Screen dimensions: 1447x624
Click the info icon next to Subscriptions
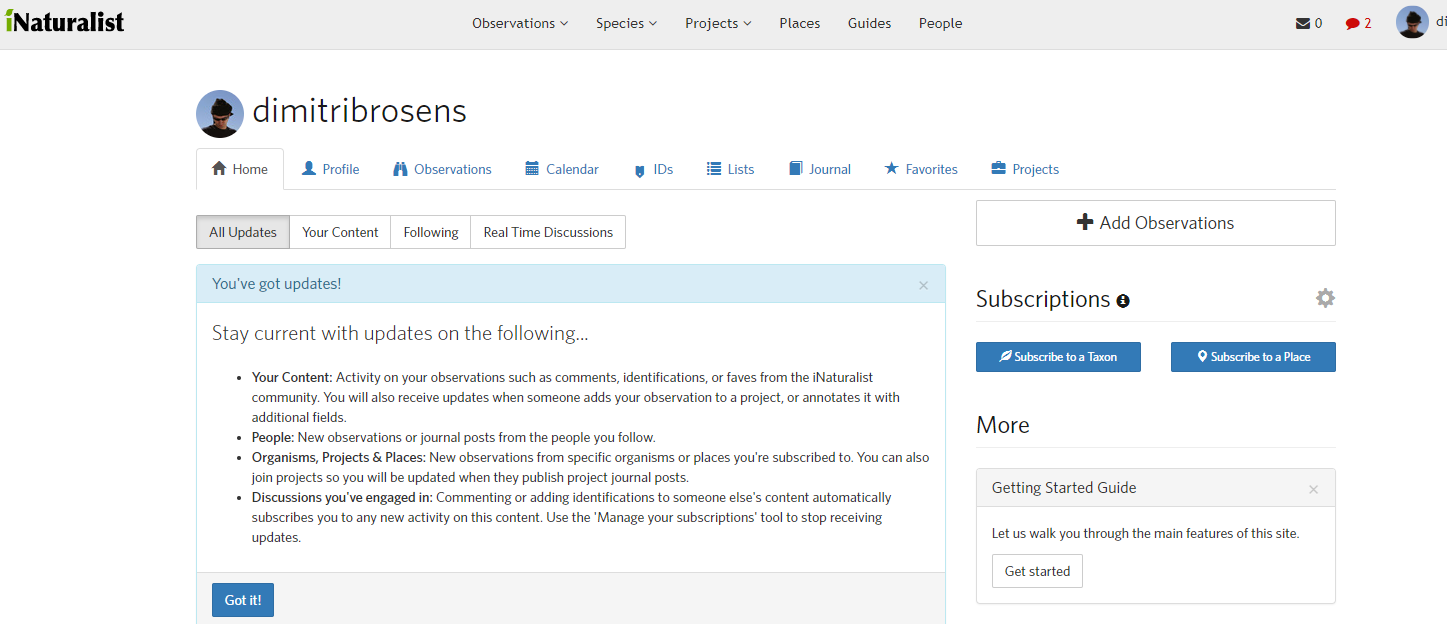(1123, 301)
